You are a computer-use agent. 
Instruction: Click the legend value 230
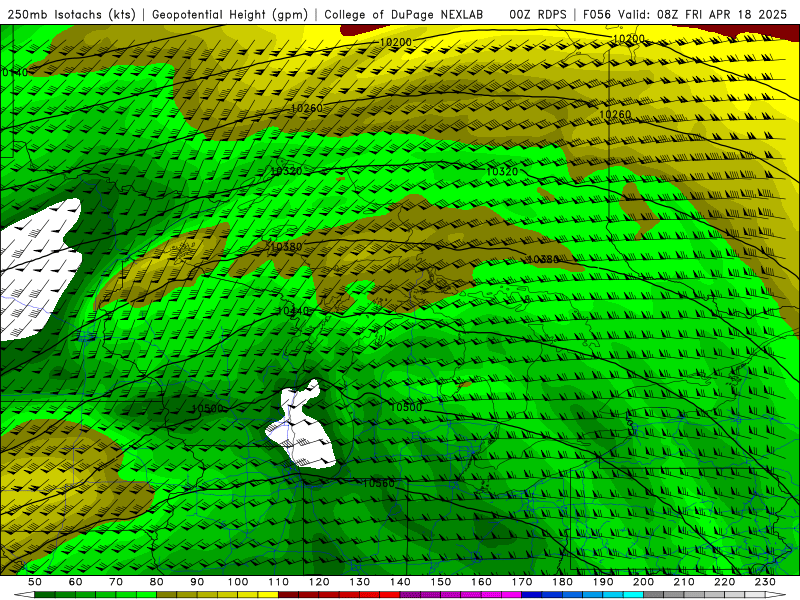tap(765, 582)
